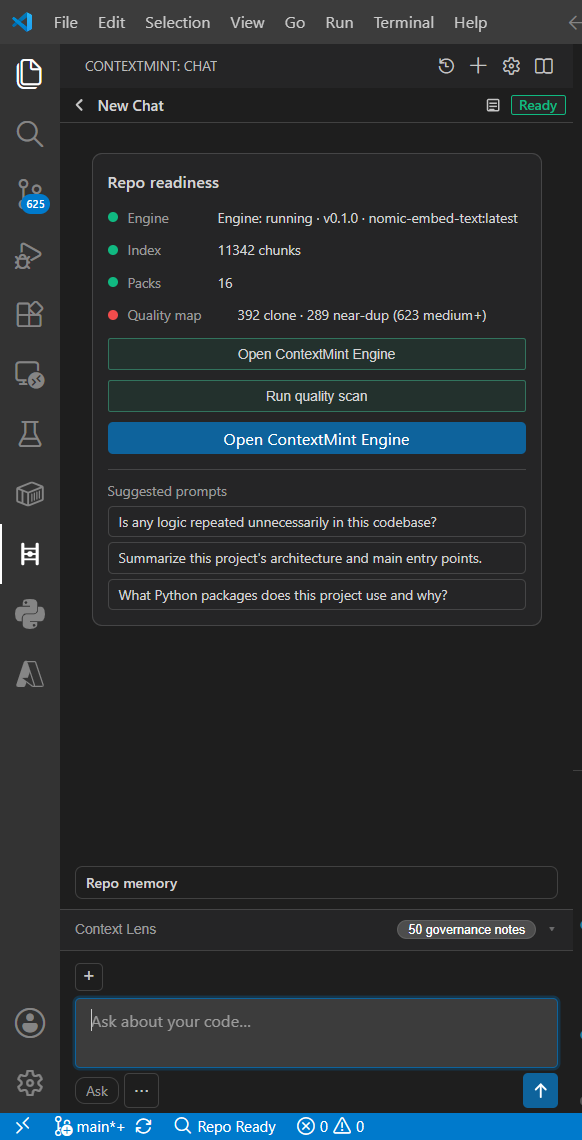This screenshot has width=582, height=1140.
Task: Open the Manage gear in activity bar
Action: click(30, 1083)
